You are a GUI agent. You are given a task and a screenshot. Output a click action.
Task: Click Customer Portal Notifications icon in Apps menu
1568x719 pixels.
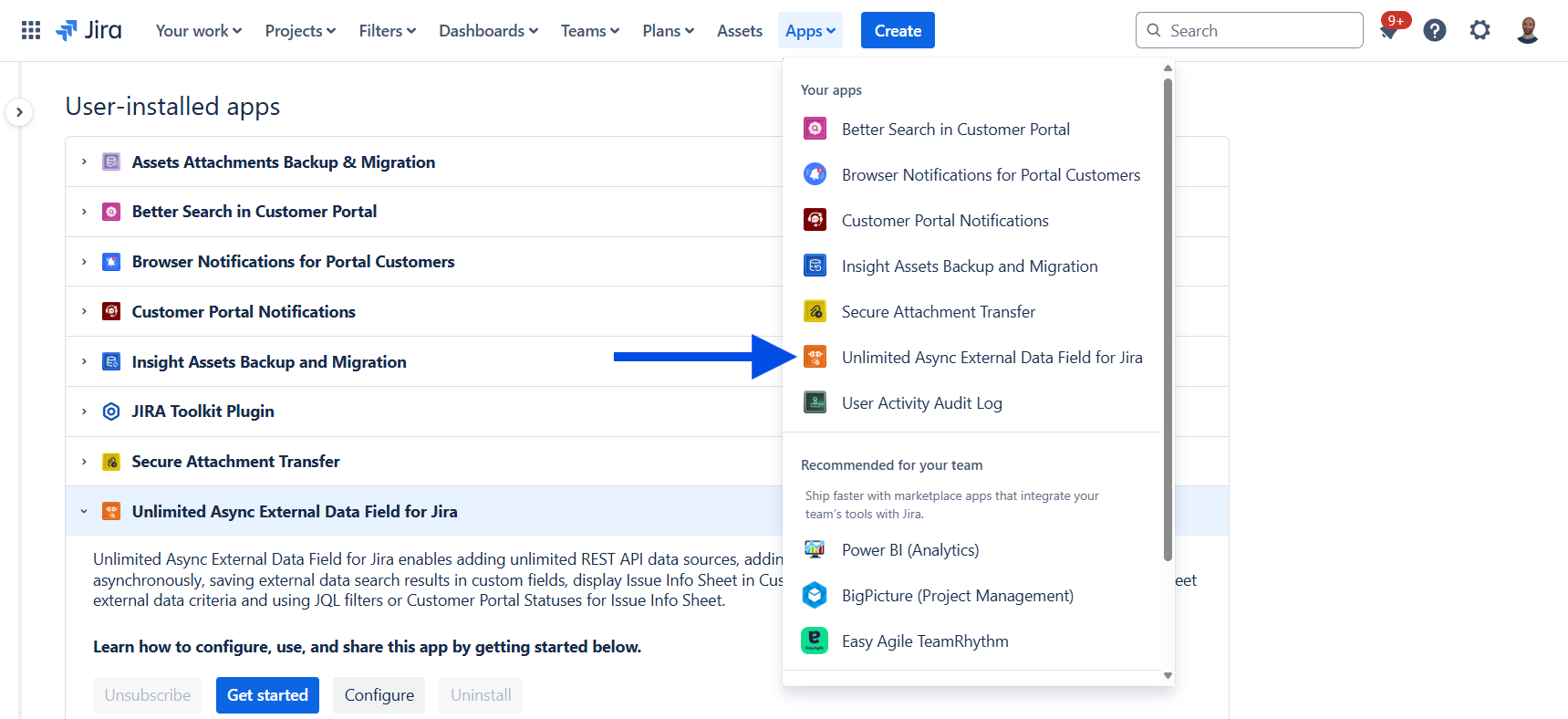point(815,220)
